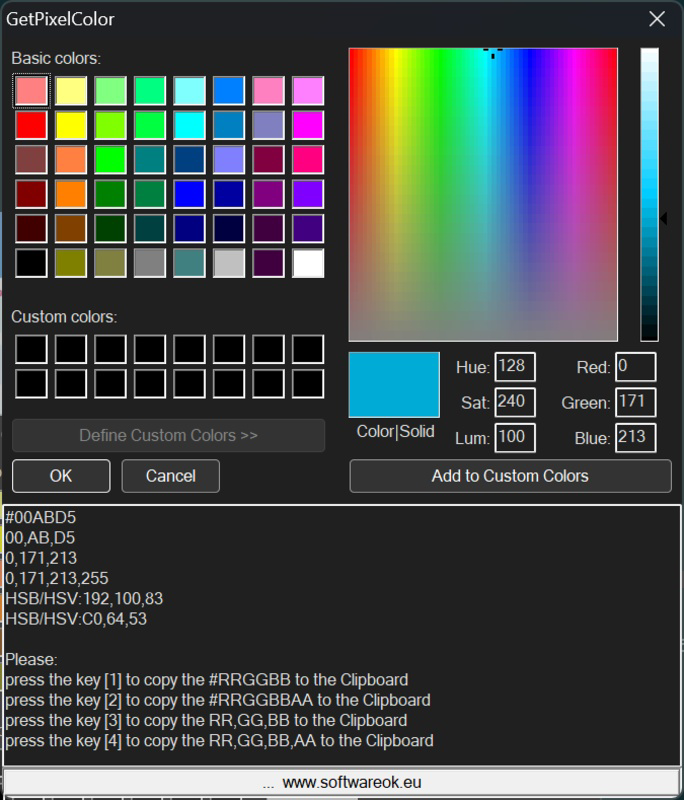
Task: Select the violet swatch in fourth row
Action: pos(308,194)
